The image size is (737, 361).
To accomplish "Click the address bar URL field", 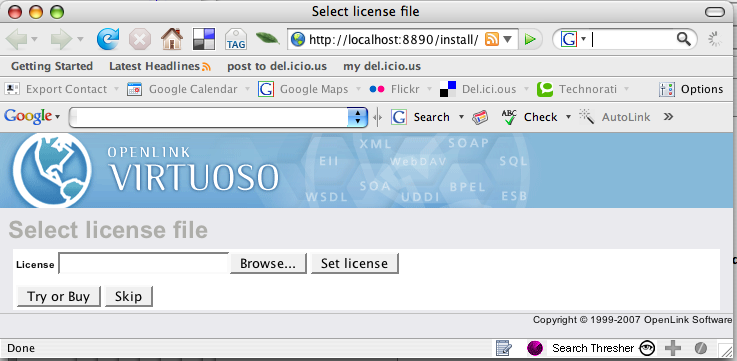I will [x=394, y=39].
